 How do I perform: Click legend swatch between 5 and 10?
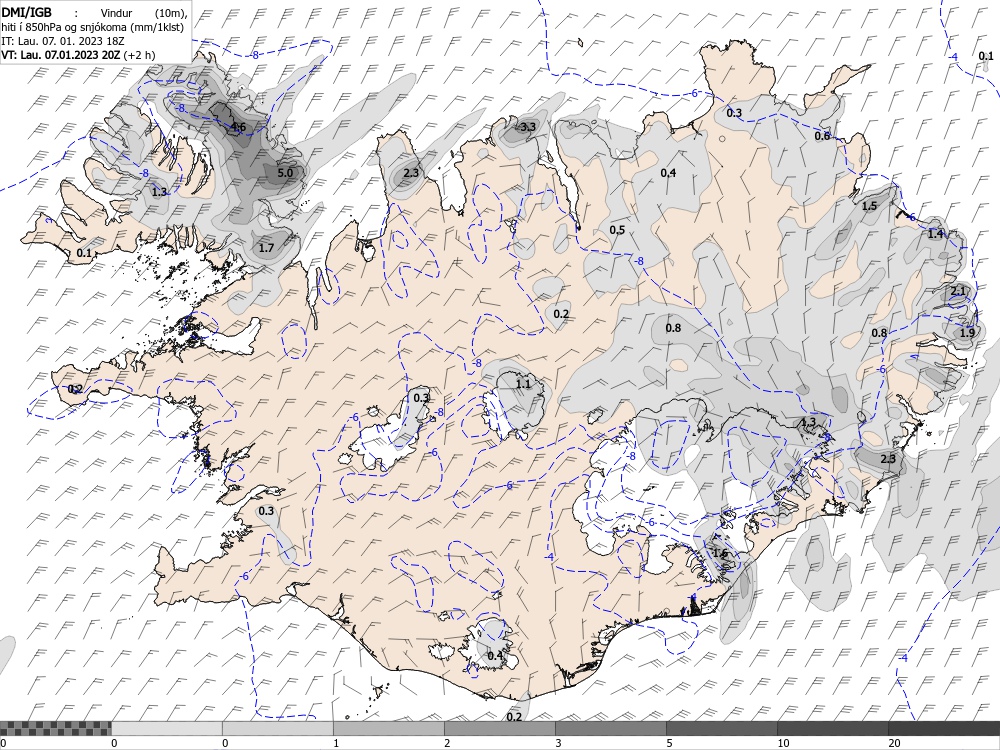point(721,728)
